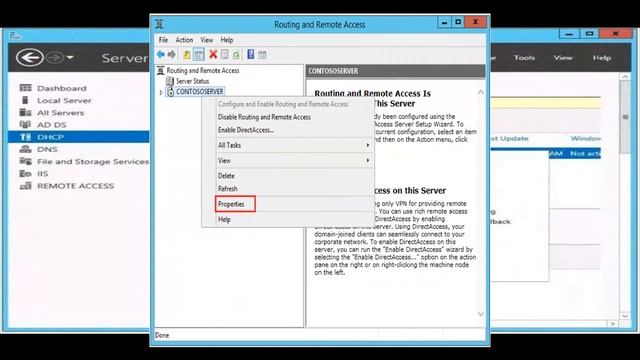Click the blue question-mark Help toolbar icon
The image size is (640, 360).
251,54
